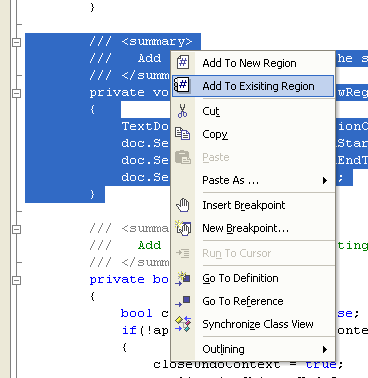Select Cut from the context menu
This screenshot has height=378, width=368.
pyautogui.click(x=253, y=111)
